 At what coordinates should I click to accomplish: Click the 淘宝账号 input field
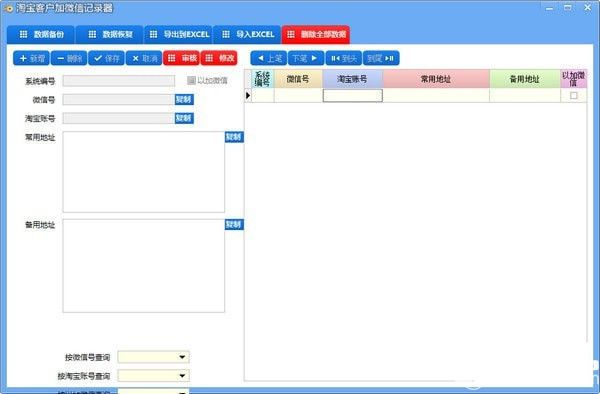(x=119, y=118)
